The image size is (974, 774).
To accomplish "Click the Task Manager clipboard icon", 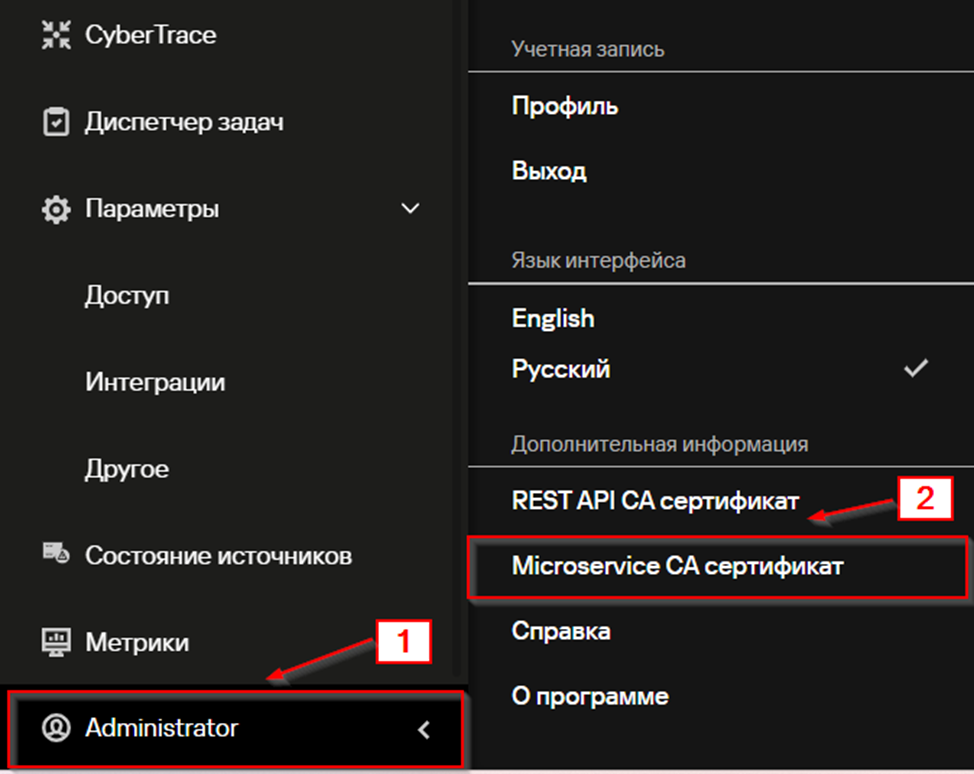I will 56,123.
